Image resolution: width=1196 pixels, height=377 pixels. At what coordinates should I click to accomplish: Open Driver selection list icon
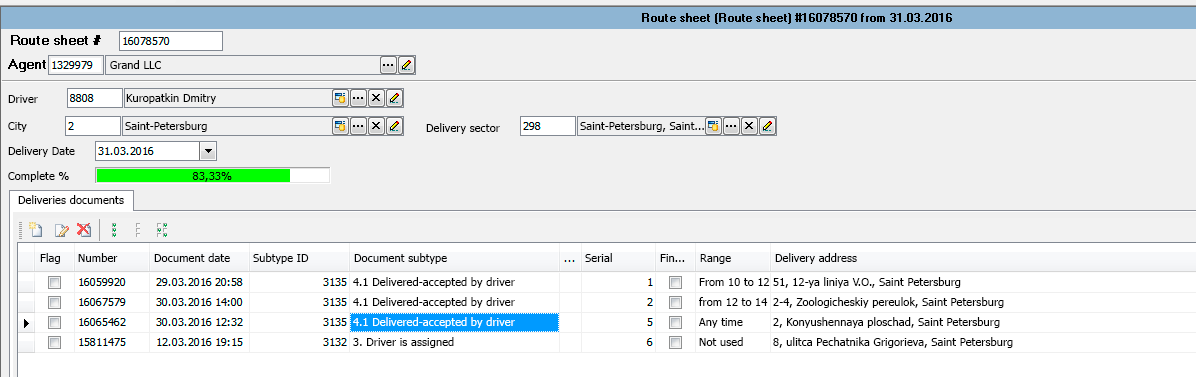[x=339, y=98]
